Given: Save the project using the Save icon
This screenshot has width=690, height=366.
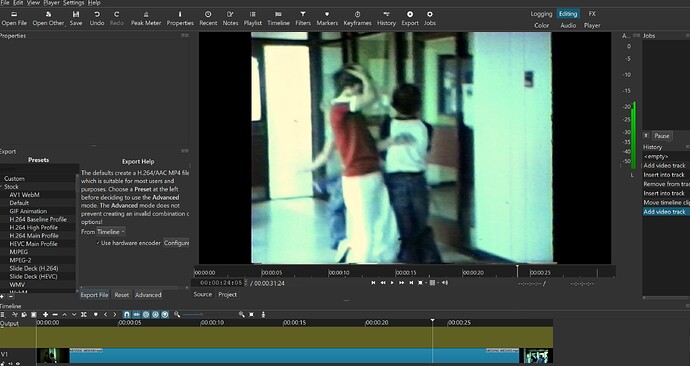Looking at the screenshot, I should 76,18.
